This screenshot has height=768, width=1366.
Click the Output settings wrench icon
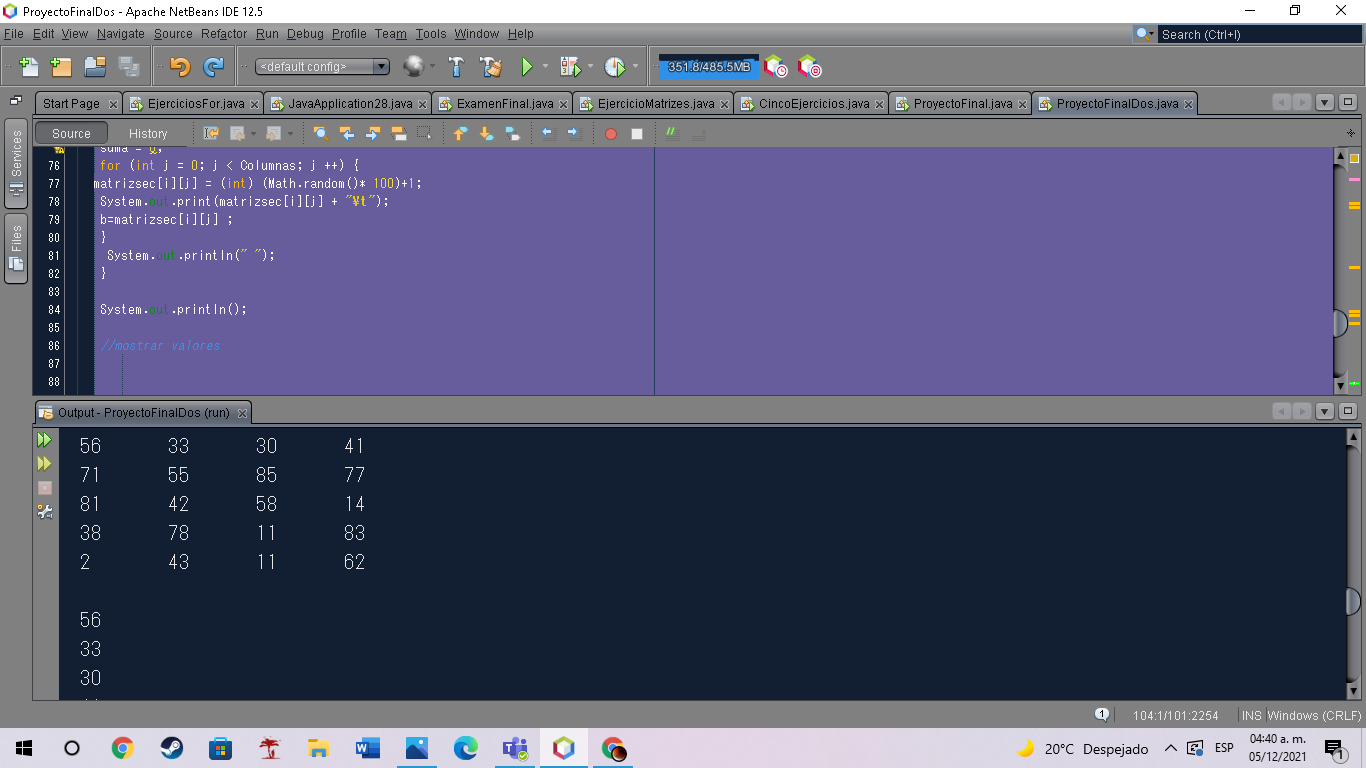pyautogui.click(x=44, y=512)
